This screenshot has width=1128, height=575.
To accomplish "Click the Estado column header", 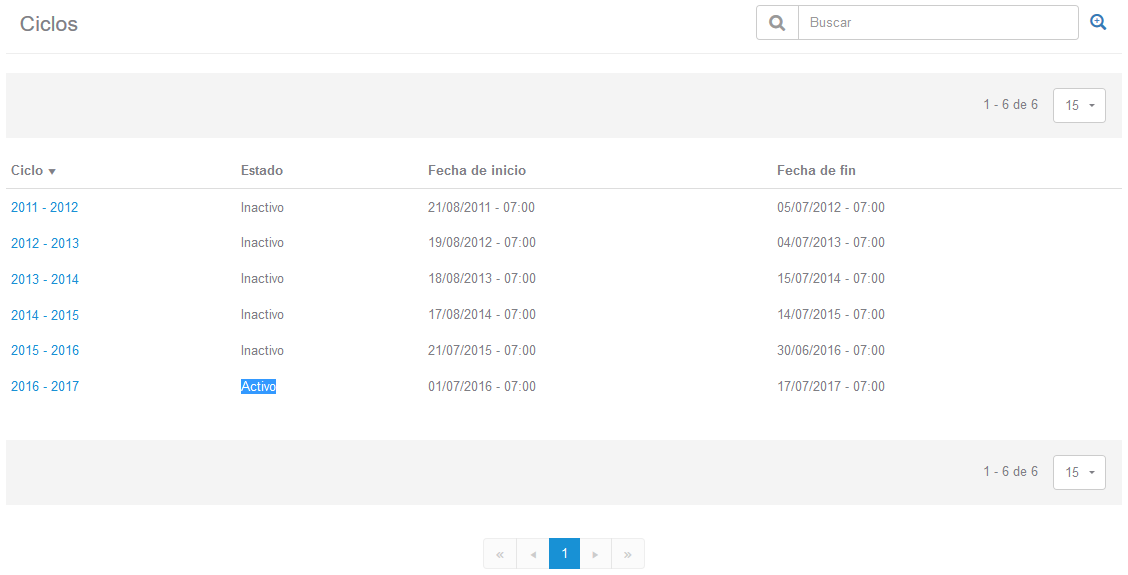I will pyautogui.click(x=261, y=171).
